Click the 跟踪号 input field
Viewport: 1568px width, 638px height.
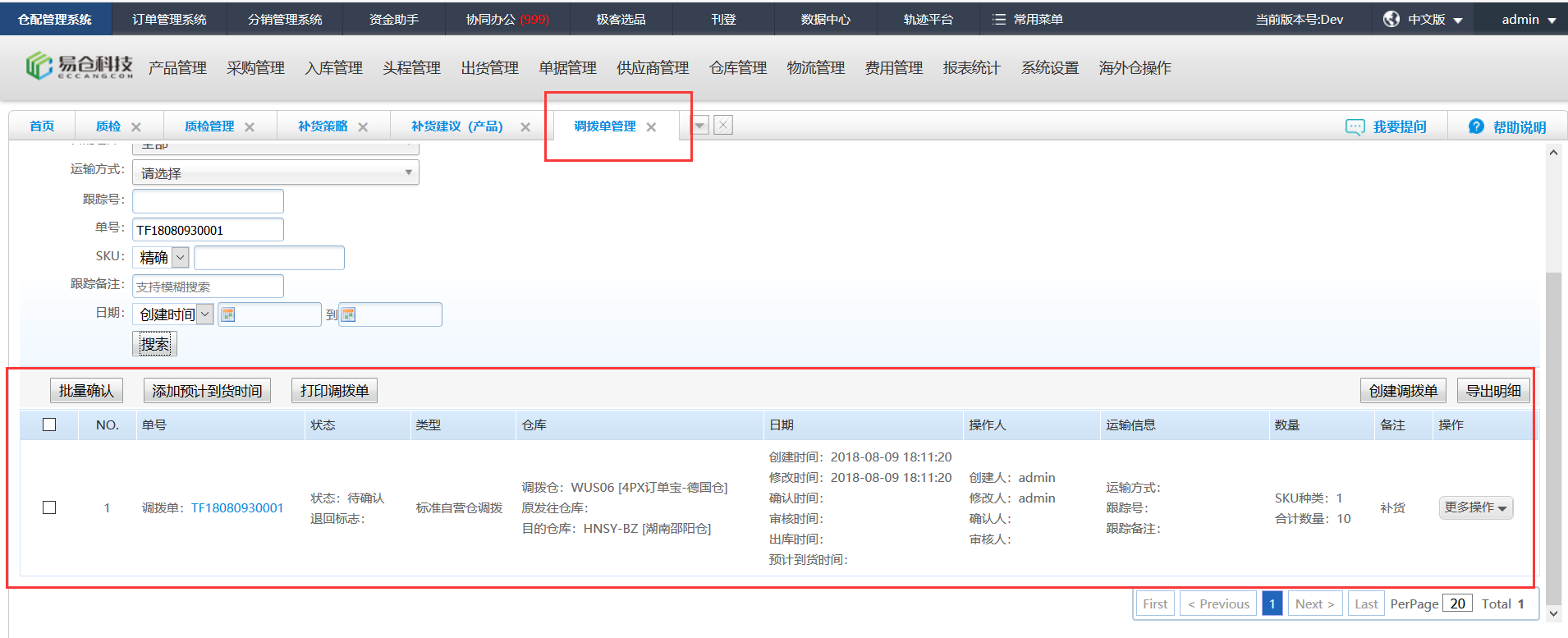click(x=208, y=201)
